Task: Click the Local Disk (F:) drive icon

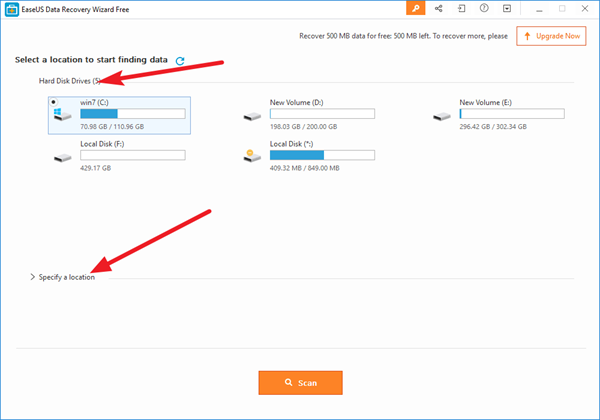Action: [63, 158]
